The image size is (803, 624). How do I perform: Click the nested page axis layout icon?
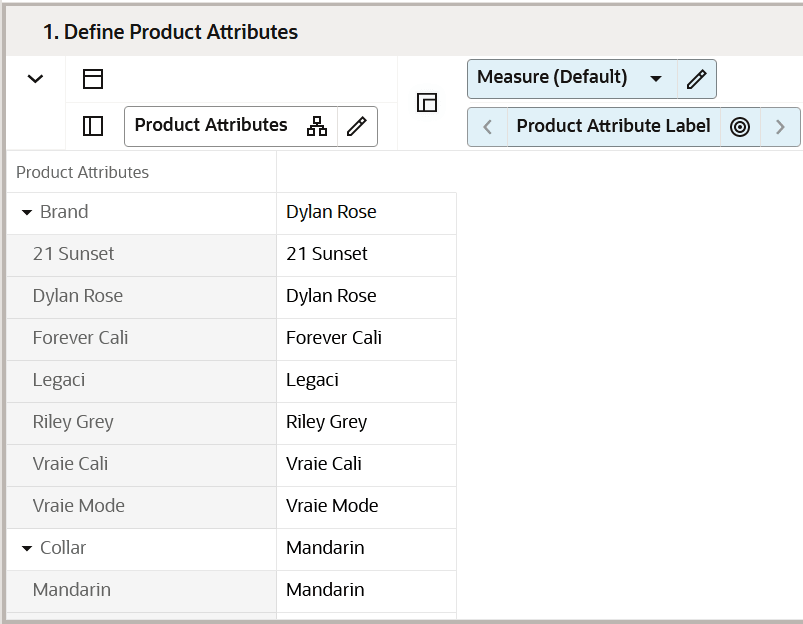pyautogui.click(x=428, y=102)
